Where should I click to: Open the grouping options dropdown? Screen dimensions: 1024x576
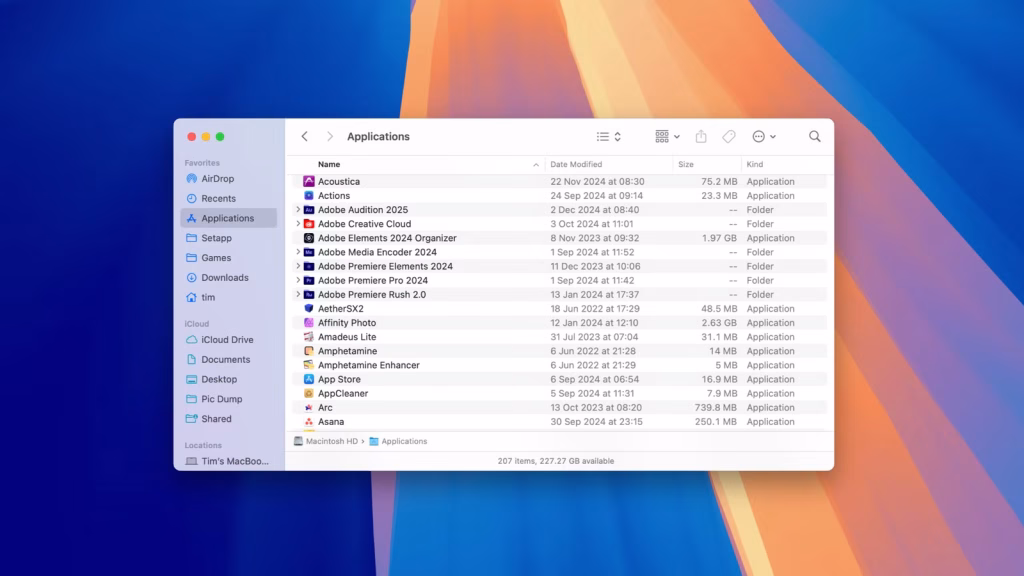[x=667, y=136]
